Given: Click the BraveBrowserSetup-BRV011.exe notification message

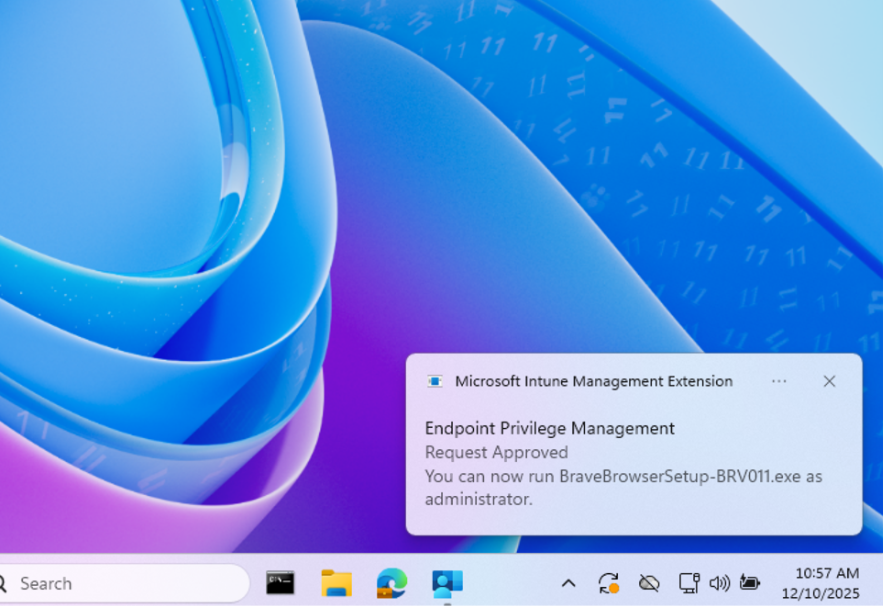Looking at the screenshot, I should point(623,477).
